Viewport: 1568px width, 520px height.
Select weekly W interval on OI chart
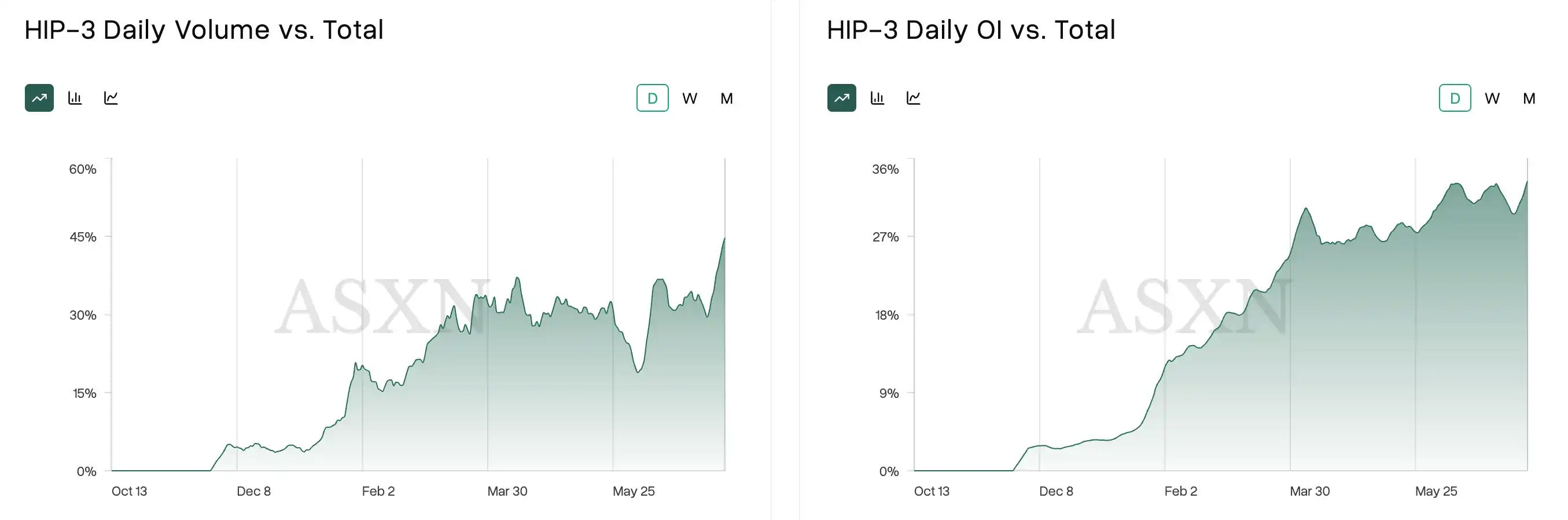click(1492, 98)
